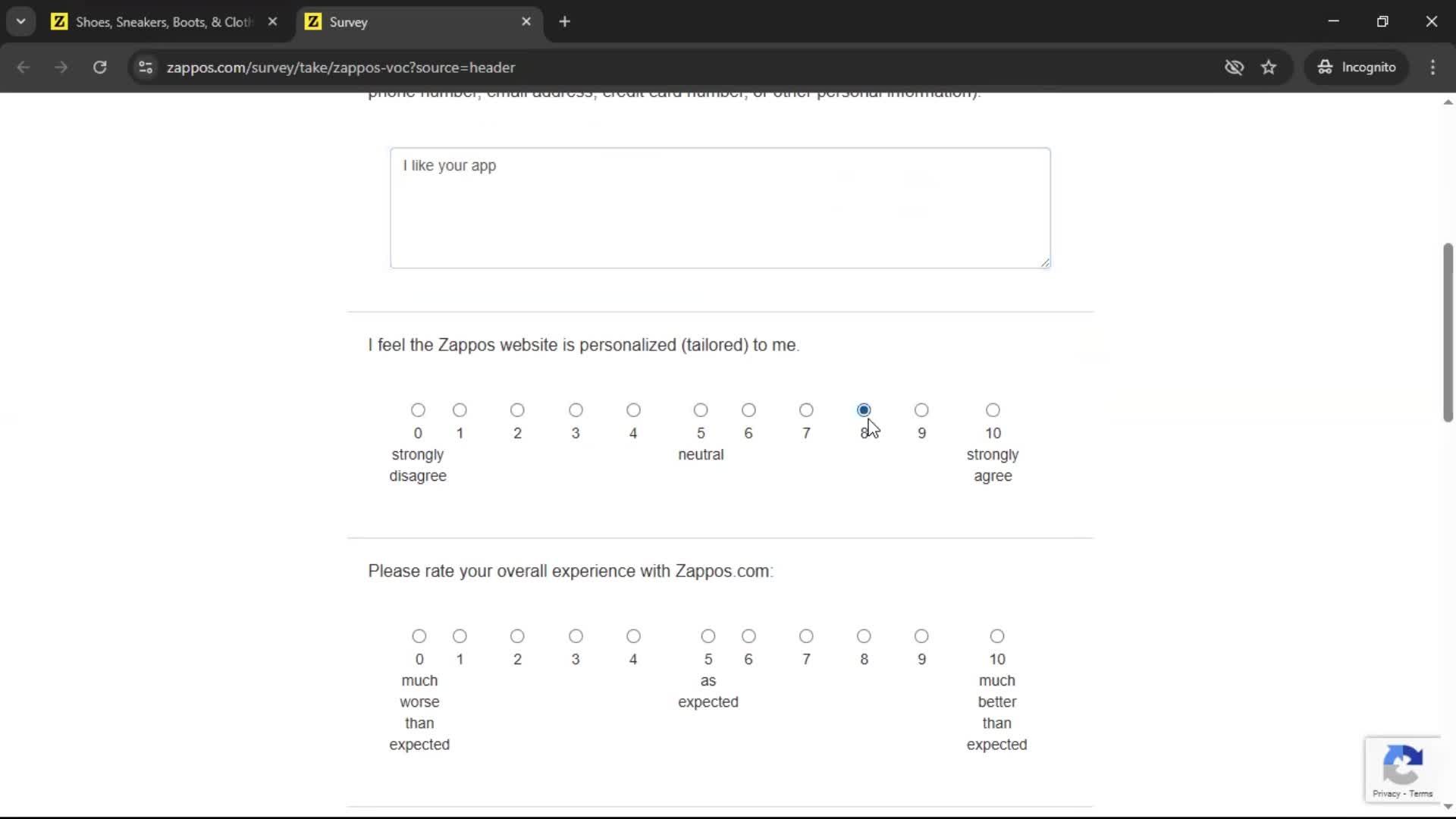Select 0 strongly disagree for personalized website
Screen dimensions: 1456x819
[418, 410]
